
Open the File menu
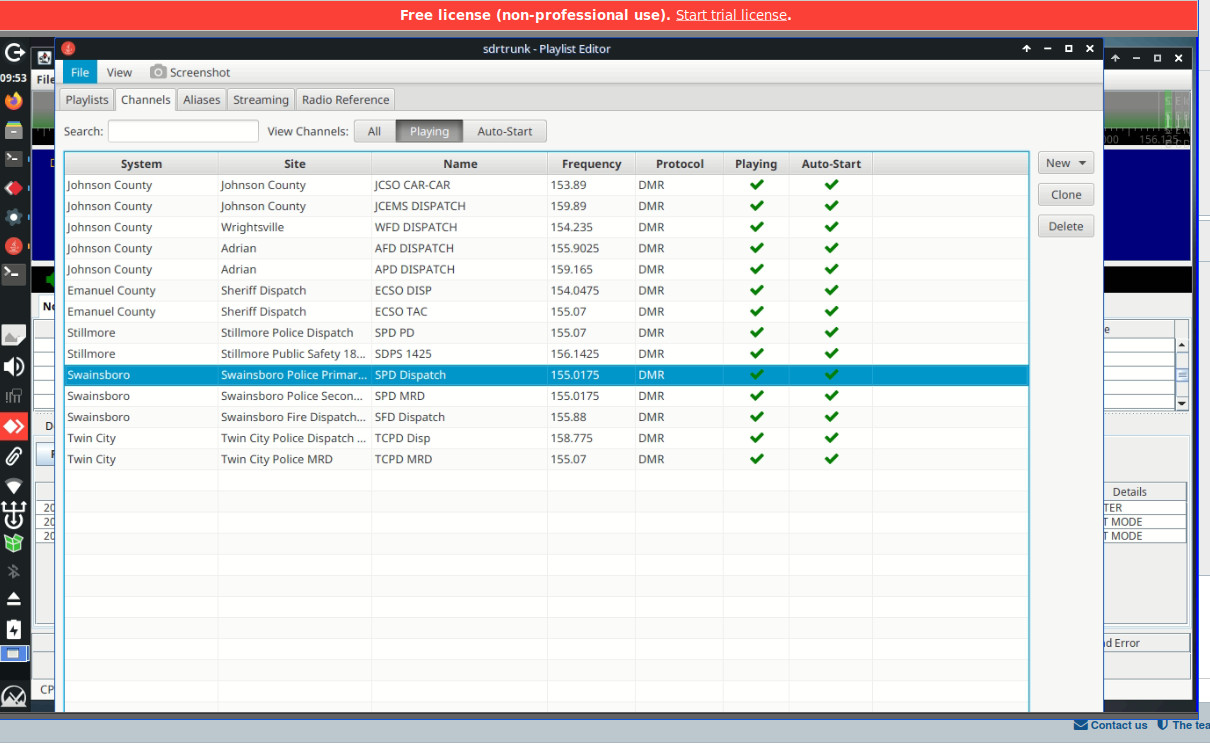[x=80, y=72]
